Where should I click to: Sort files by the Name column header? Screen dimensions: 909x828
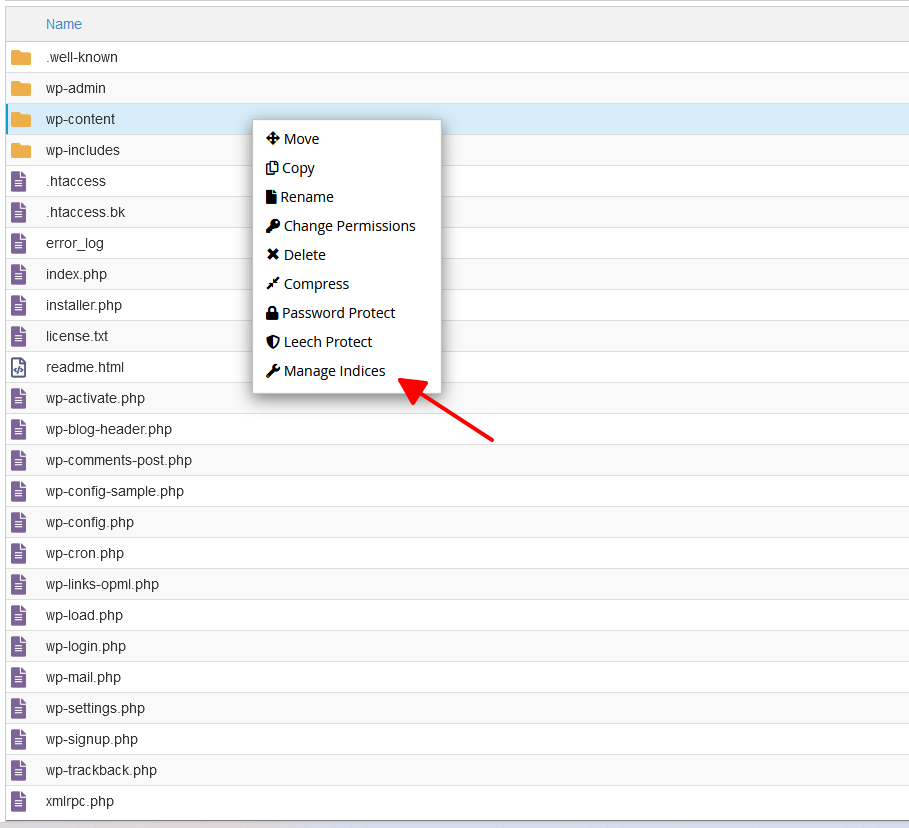[x=64, y=24]
